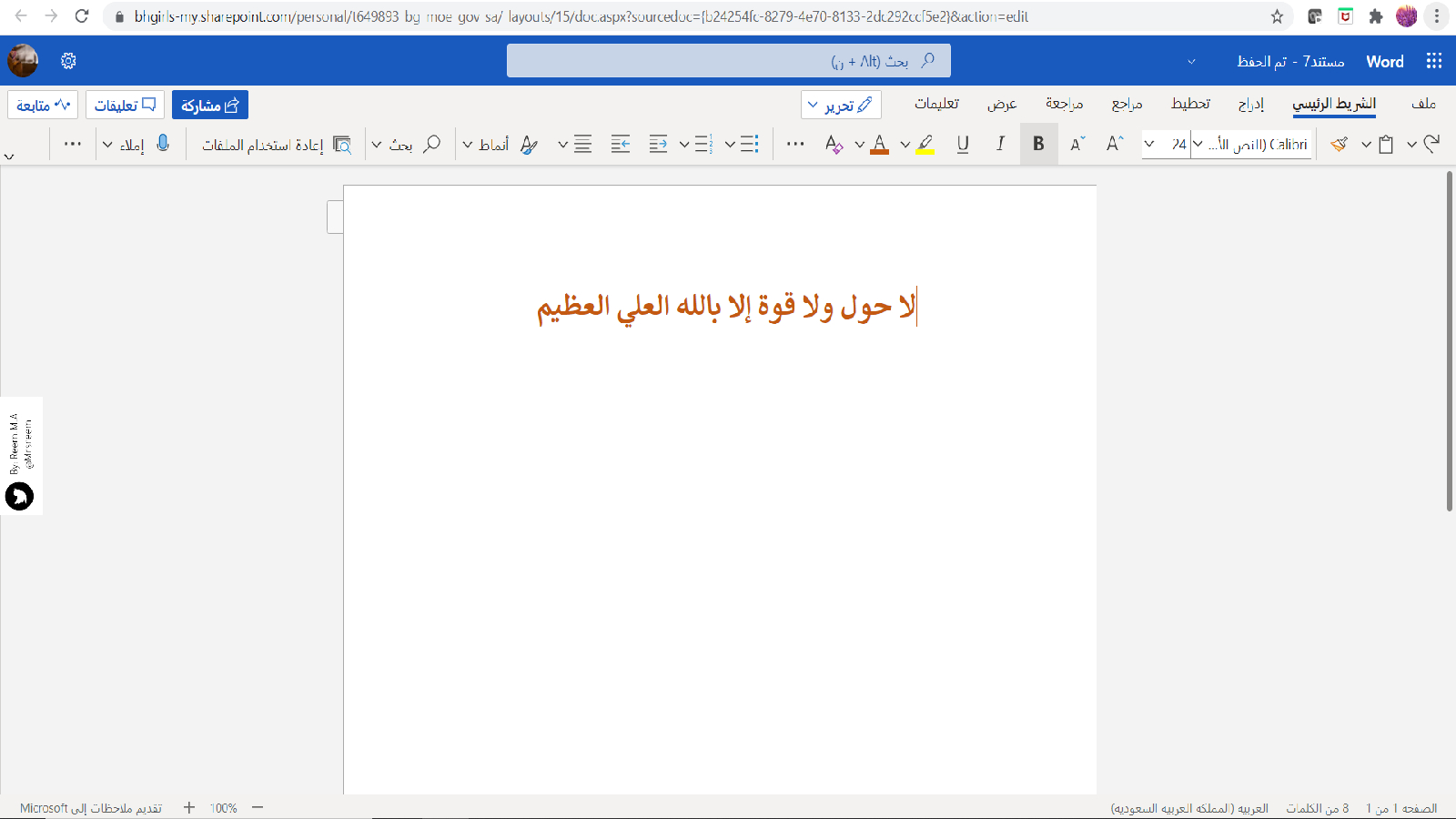Open the app launcher waffle icon
This screenshot has height=819, width=1456.
click(x=1434, y=61)
